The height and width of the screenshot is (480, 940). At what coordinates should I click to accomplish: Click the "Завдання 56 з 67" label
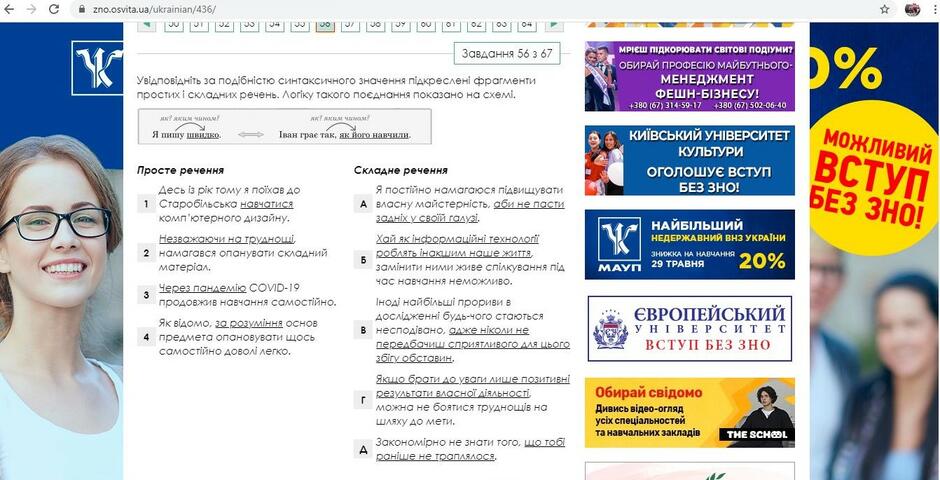click(507, 53)
